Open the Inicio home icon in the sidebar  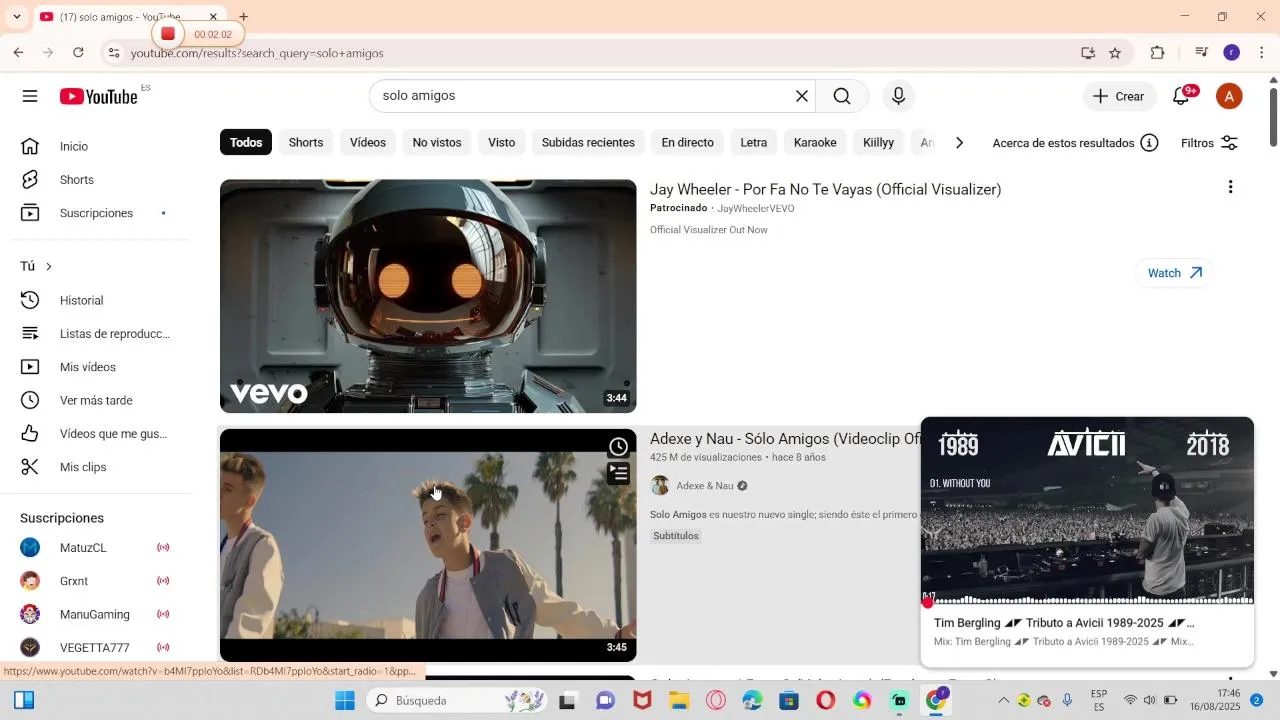[30, 146]
